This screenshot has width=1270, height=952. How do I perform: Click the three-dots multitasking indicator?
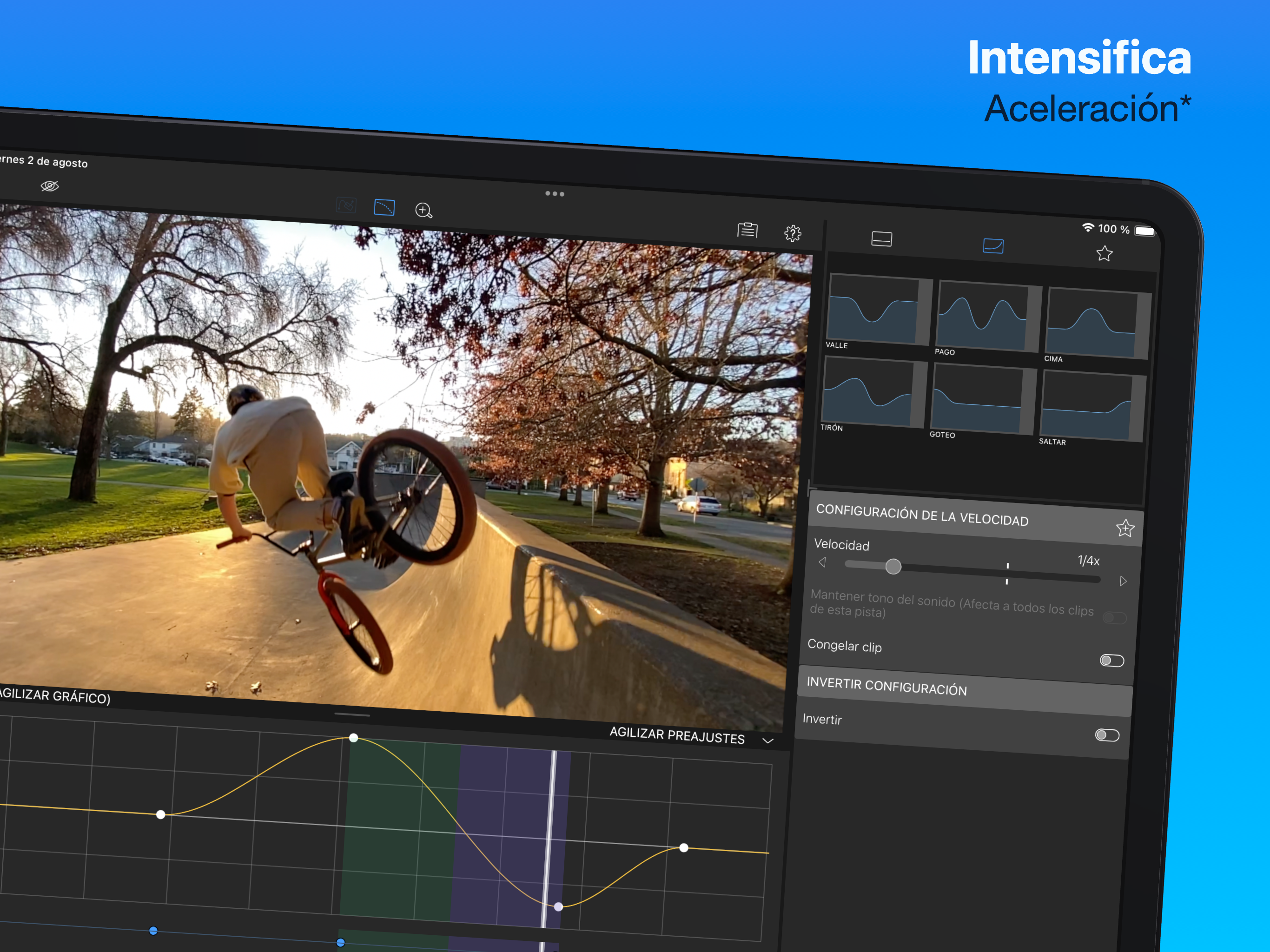tap(554, 194)
